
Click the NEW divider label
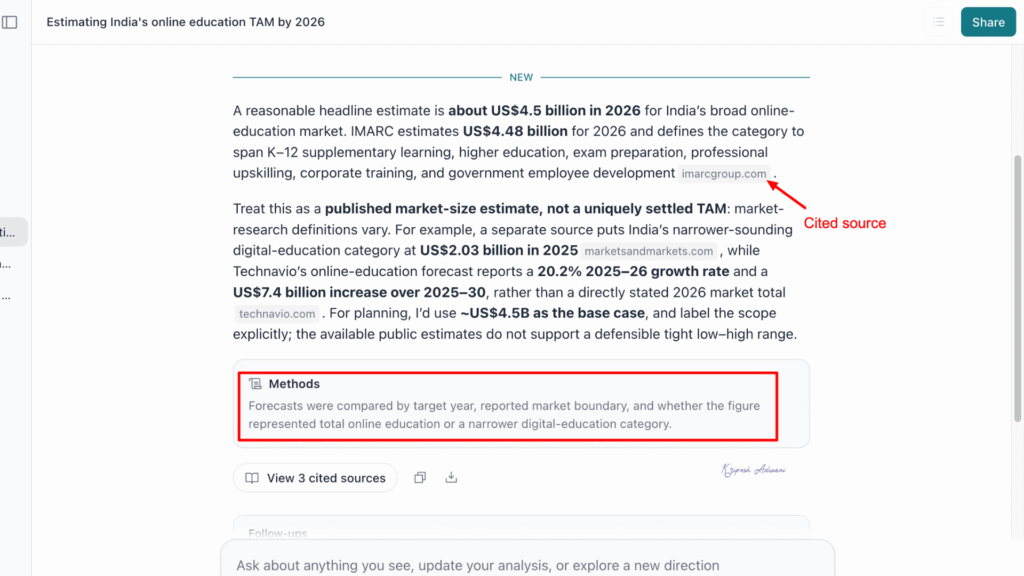521,77
